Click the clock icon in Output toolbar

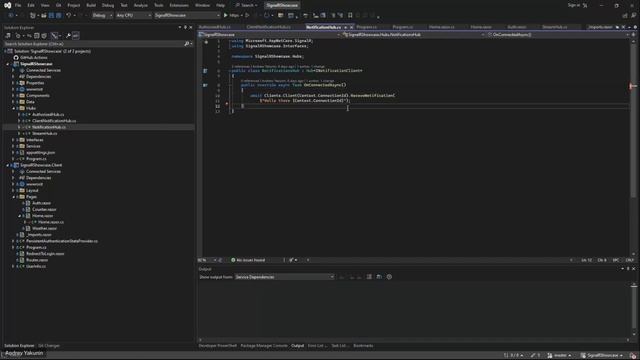(389, 277)
